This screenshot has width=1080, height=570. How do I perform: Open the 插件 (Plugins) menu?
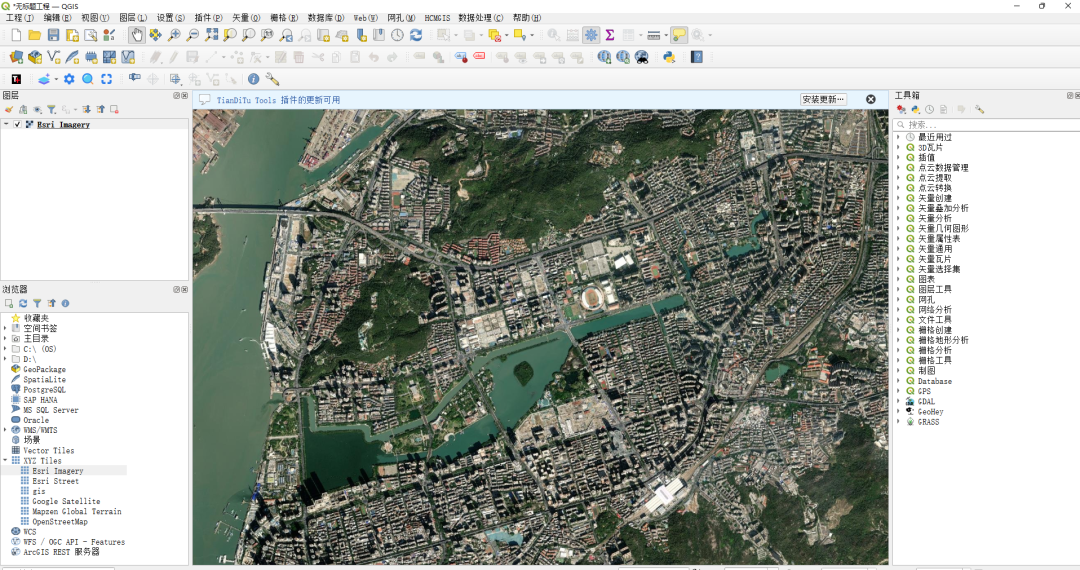point(208,18)
